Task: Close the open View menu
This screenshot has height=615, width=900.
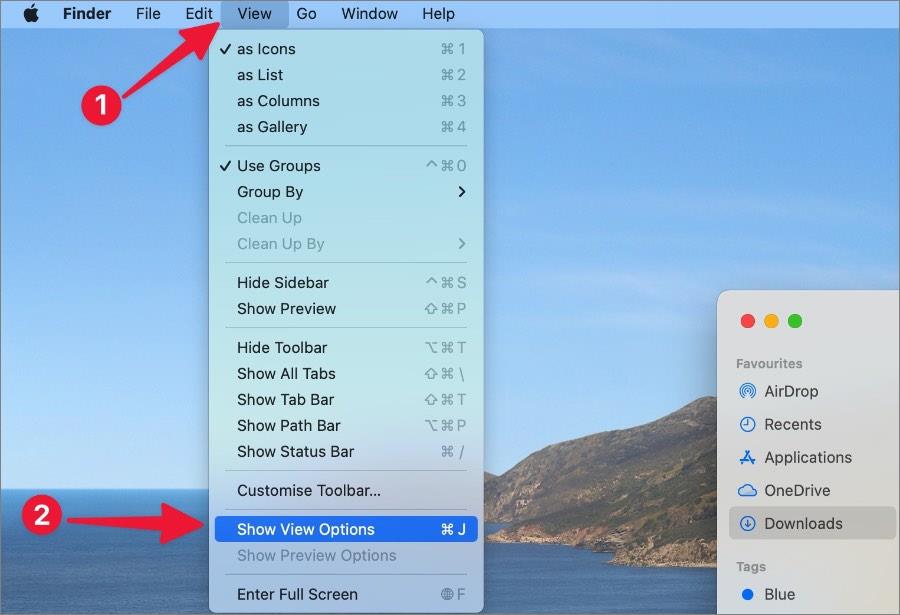Action: click(x=254, y=13)
